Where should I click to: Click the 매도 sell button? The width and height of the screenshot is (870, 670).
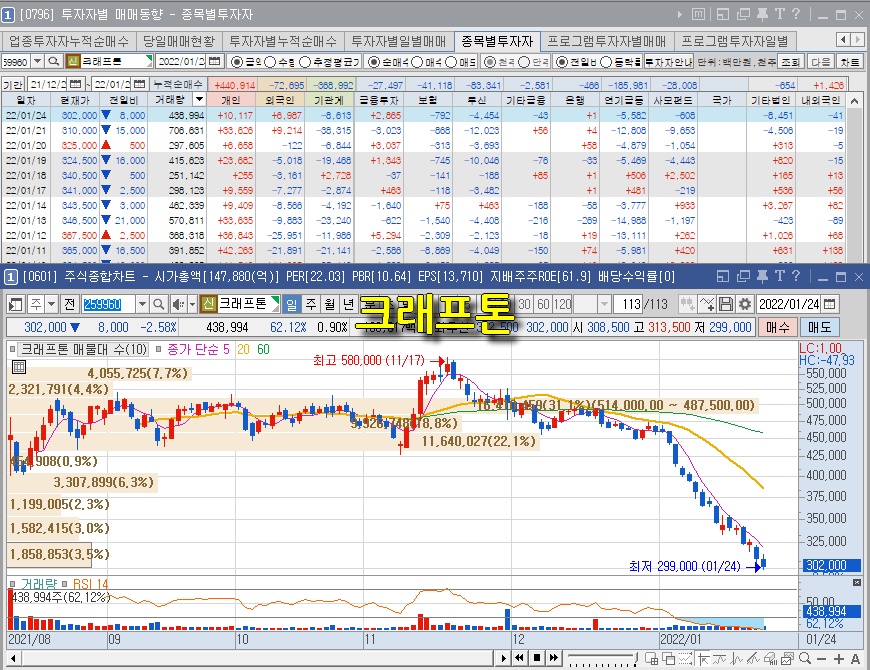click(820, 327)
